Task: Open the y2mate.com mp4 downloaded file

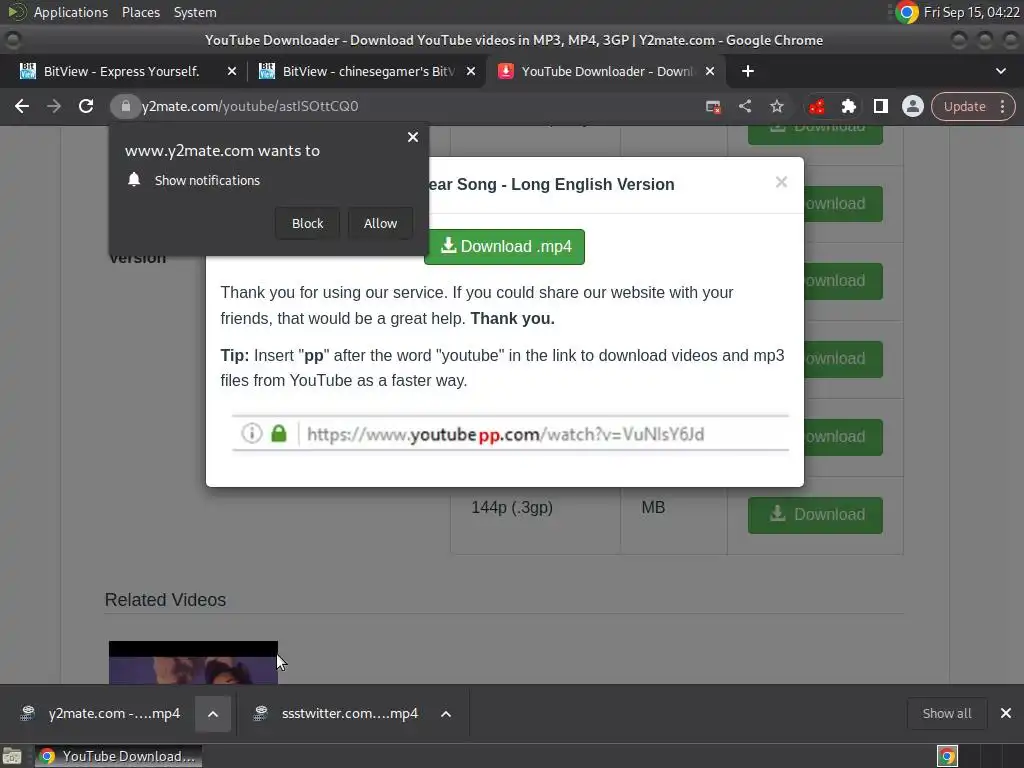Action: click(x=101, y=713)
